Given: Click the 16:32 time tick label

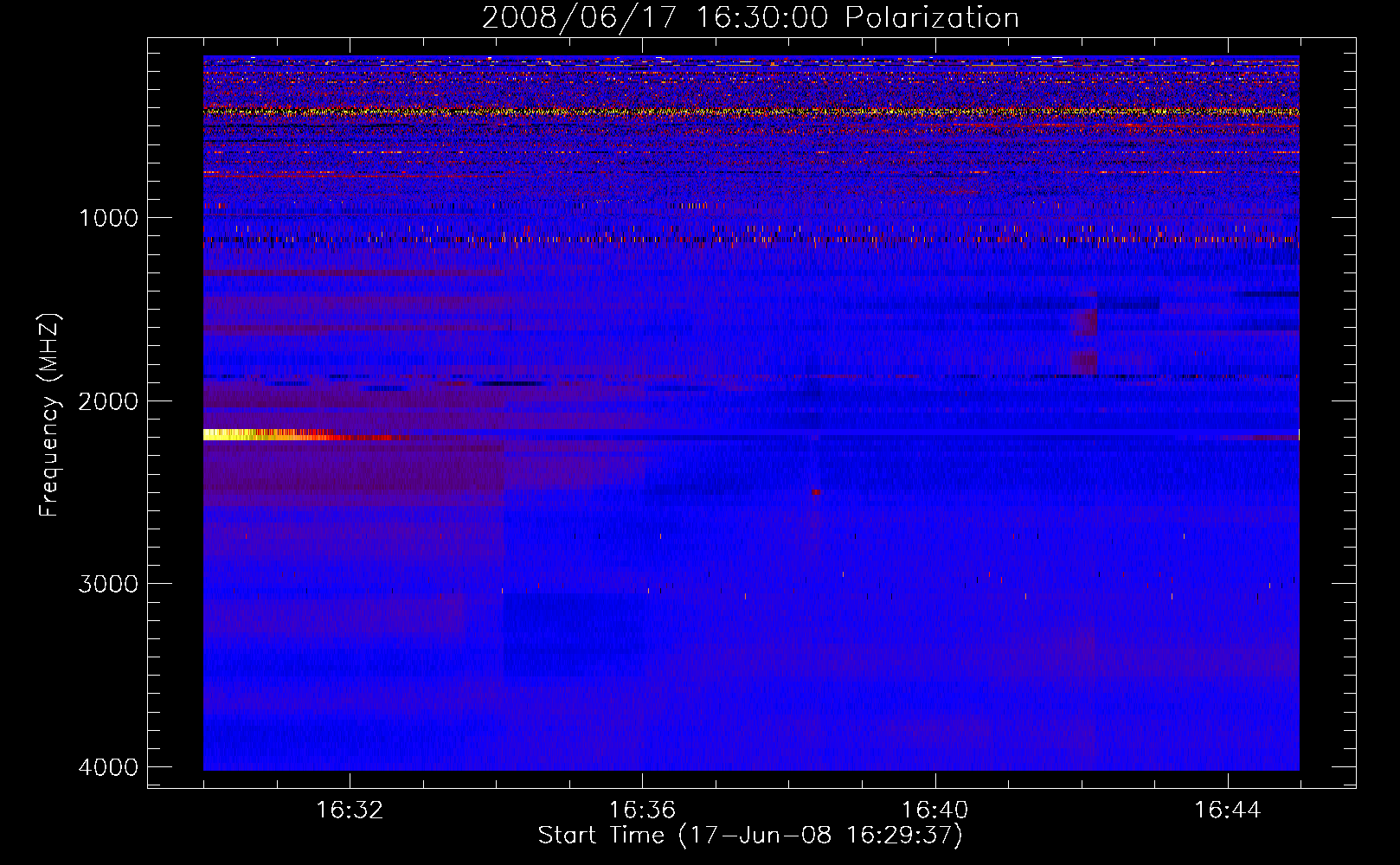Looking at the screenshot, I should 350,811.
